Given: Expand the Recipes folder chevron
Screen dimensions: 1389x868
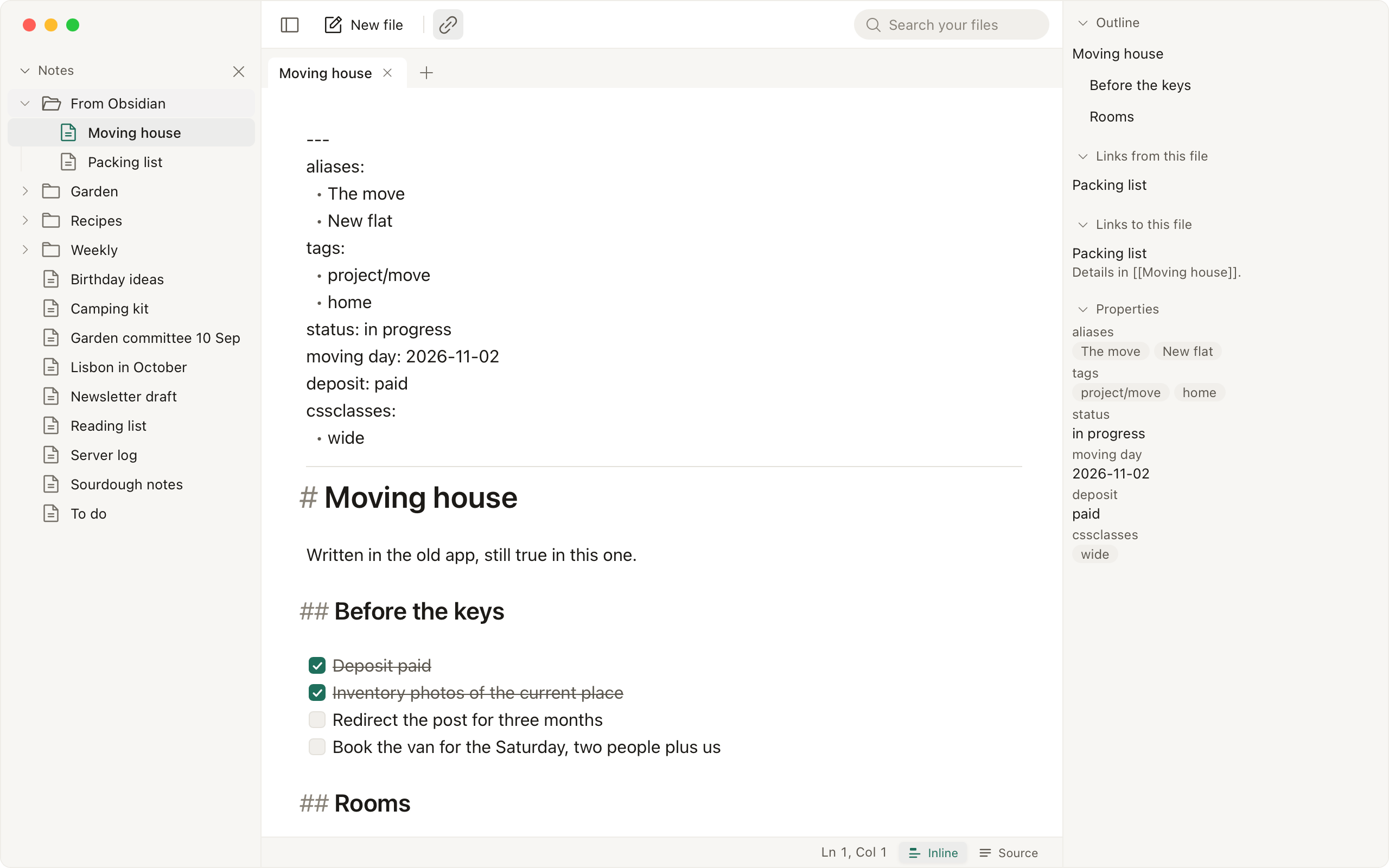Looking at the screenshot, I should [x=24, y=220].
